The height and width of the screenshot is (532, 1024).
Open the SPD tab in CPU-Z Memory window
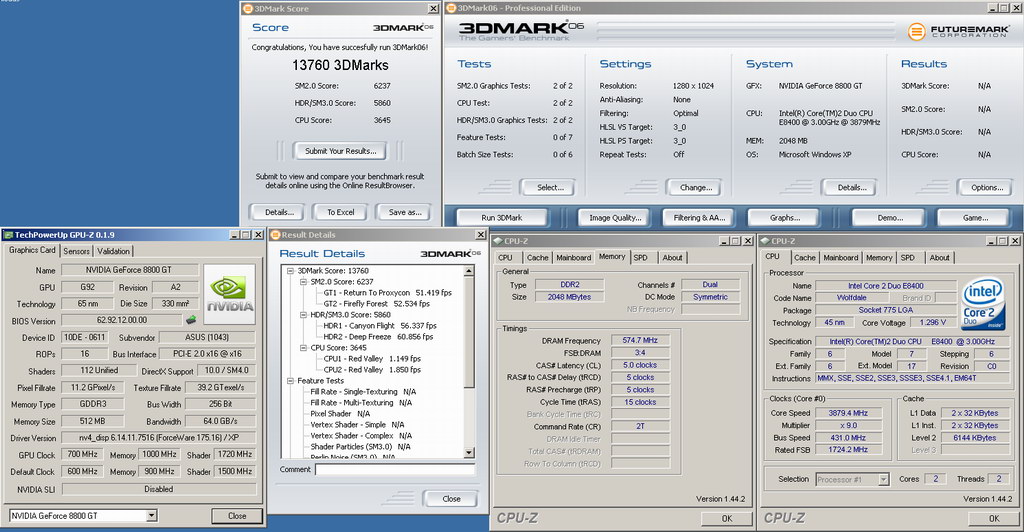pos(641,258)
